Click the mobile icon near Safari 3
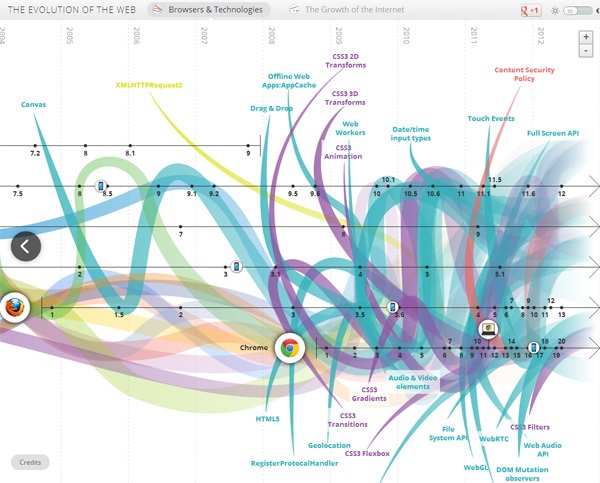The width and height of the screenshot is (600, 483). click(236, 266)
